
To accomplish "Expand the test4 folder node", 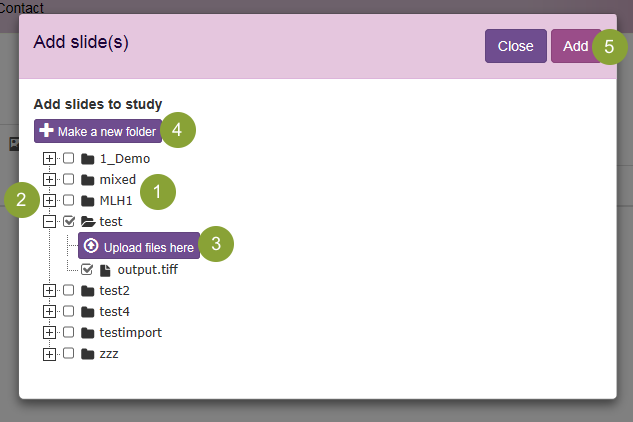I will [49, 312].
